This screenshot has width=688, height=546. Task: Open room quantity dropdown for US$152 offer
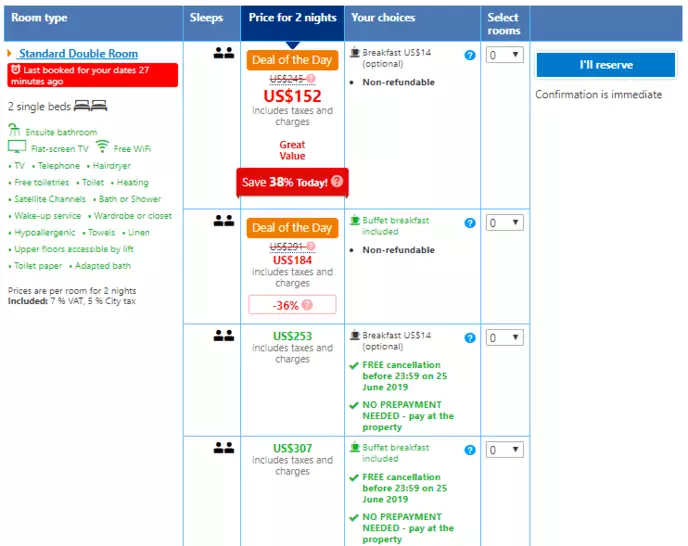[505, 55]
